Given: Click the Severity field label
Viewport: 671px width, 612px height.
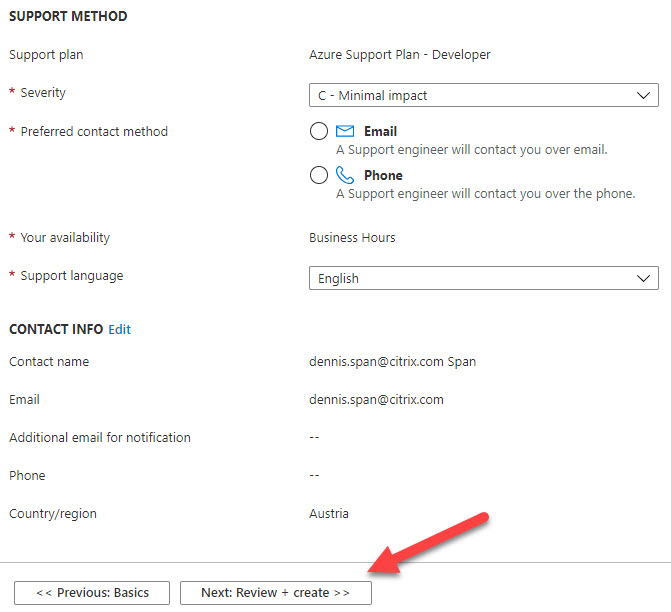Looking at the screenshot, I should coord(43,92).
